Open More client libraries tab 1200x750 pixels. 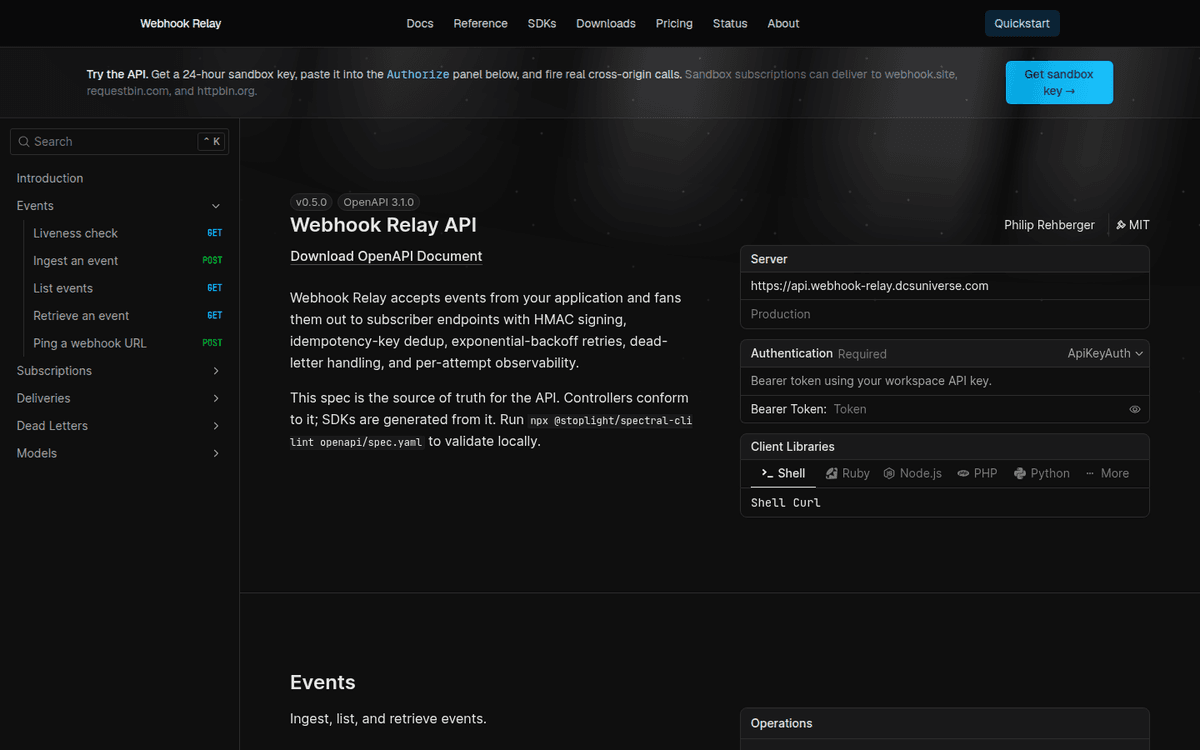click(1106, 473)
